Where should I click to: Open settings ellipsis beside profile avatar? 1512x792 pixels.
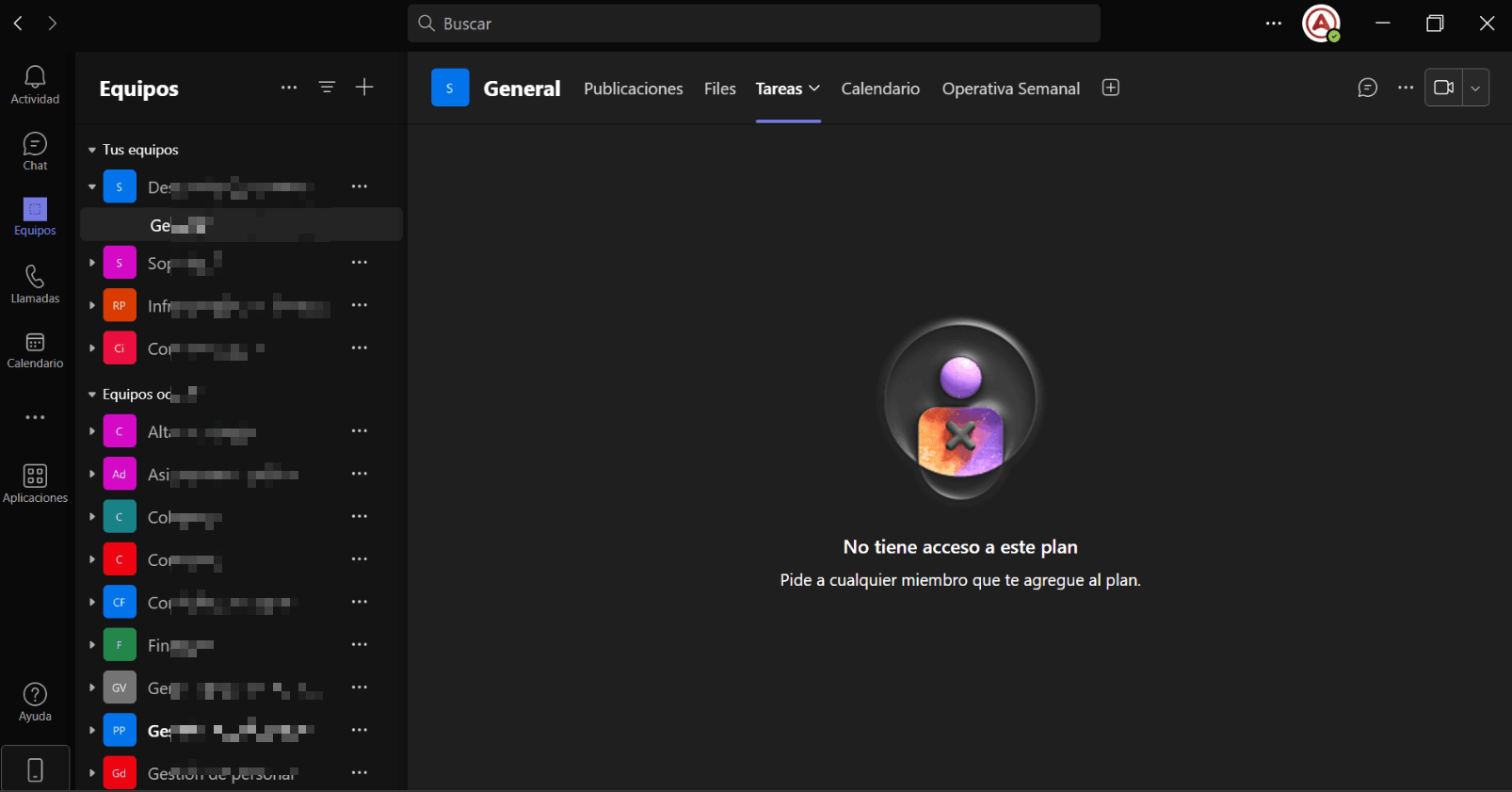coord(1274,24)
